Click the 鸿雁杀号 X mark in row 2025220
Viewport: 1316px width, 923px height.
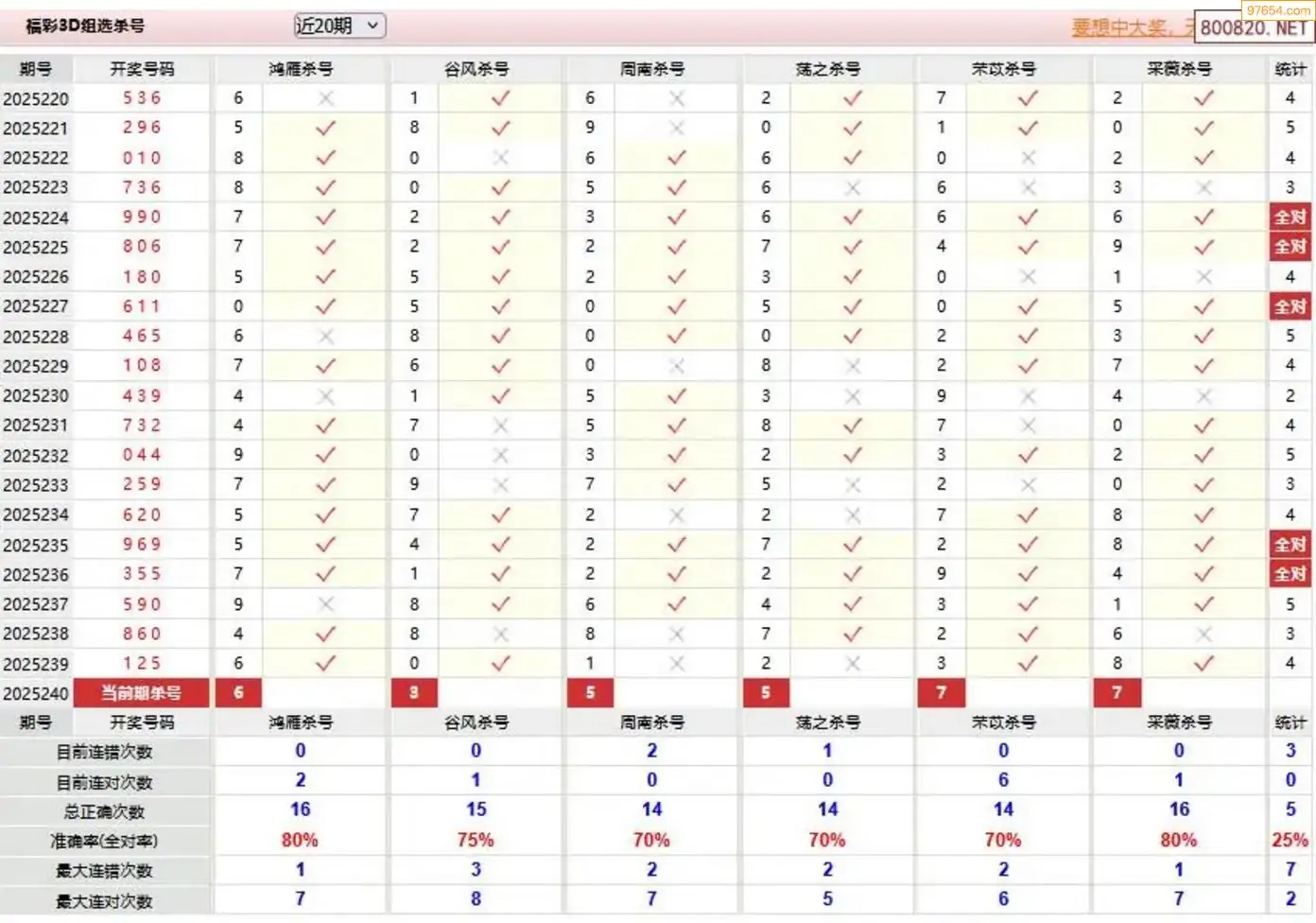325,98
